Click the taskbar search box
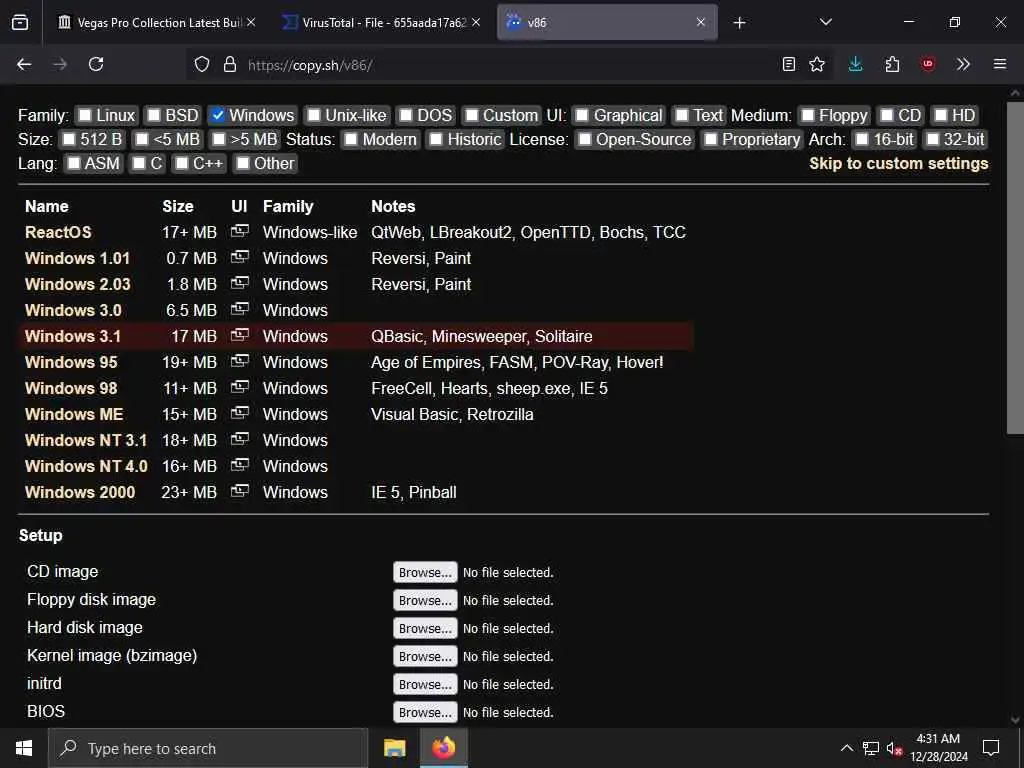Screen dimensions: 1024x768 208,748
